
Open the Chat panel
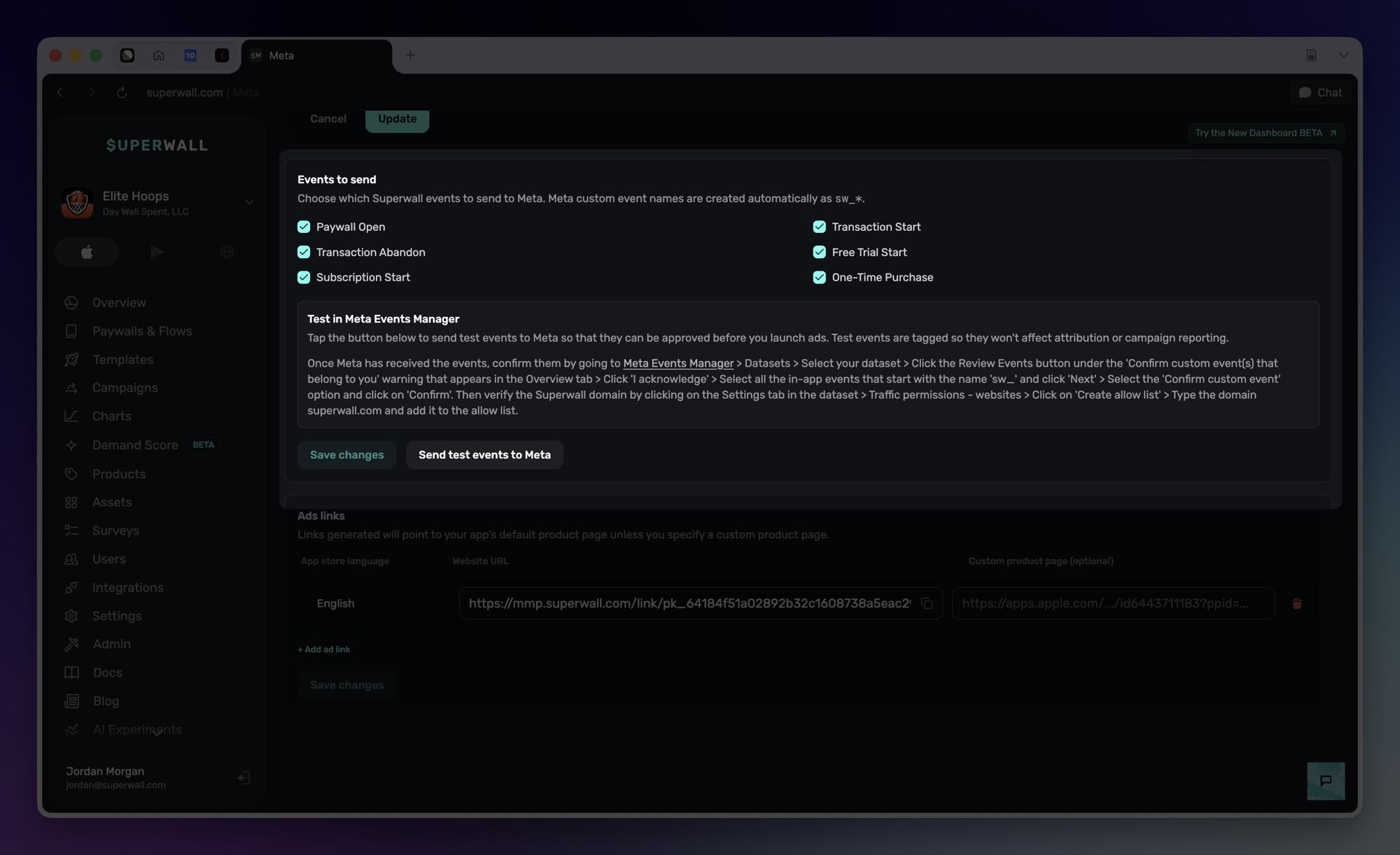click(x=1320, y=92)
